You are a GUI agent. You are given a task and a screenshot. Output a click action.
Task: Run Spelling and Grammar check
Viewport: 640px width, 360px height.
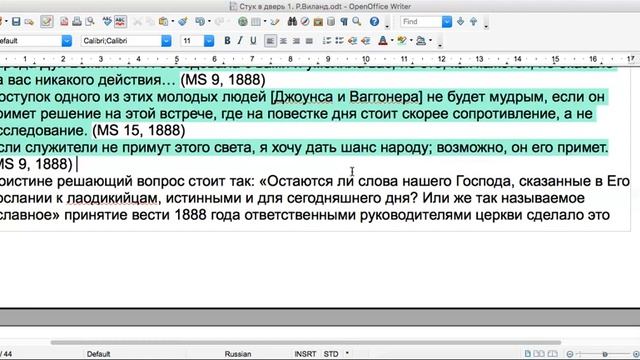click(x=107, y=22)
